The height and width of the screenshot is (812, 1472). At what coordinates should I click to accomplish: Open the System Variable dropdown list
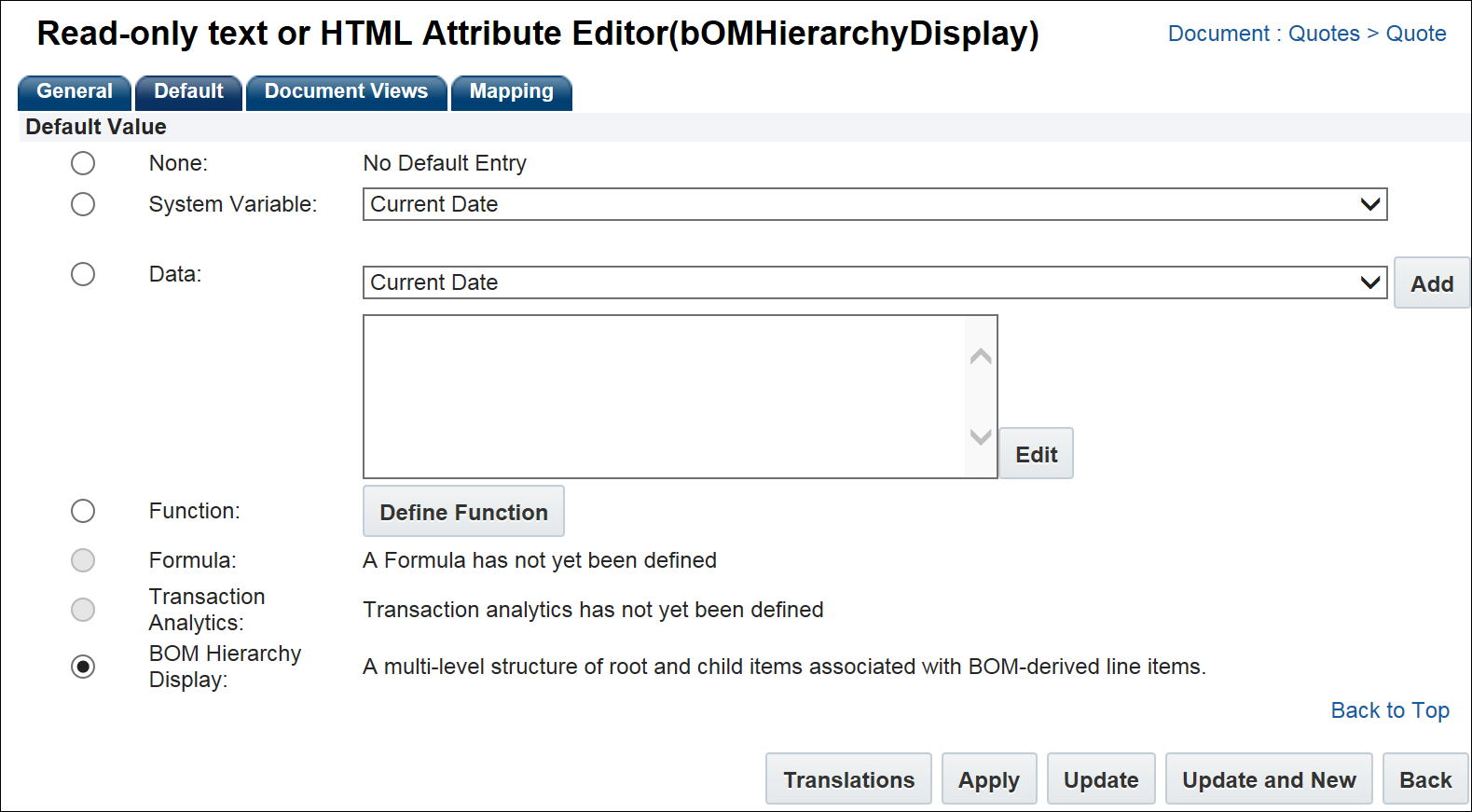pos(874,204)
